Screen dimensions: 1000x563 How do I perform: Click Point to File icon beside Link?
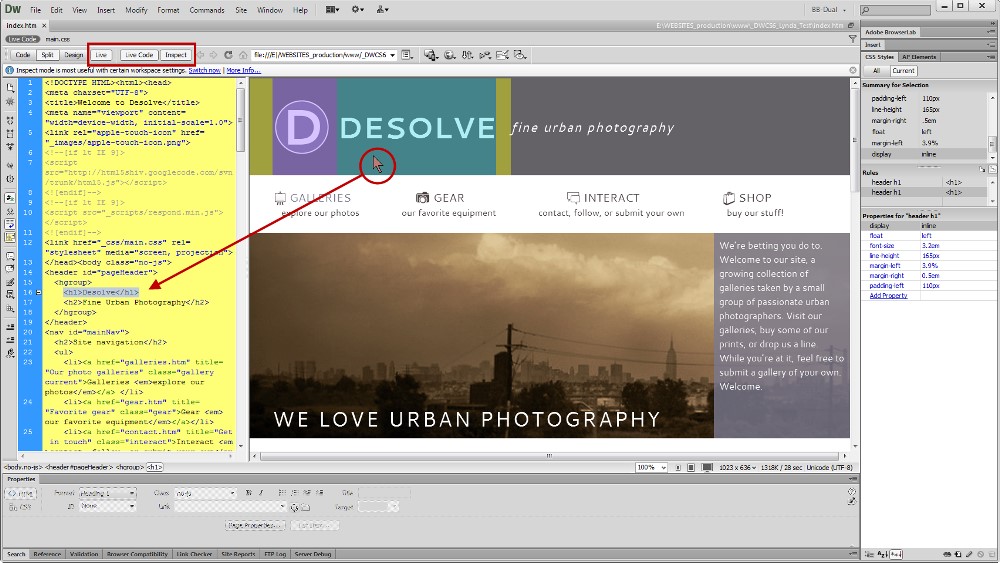pyautogui.click(x=295, y=508)
